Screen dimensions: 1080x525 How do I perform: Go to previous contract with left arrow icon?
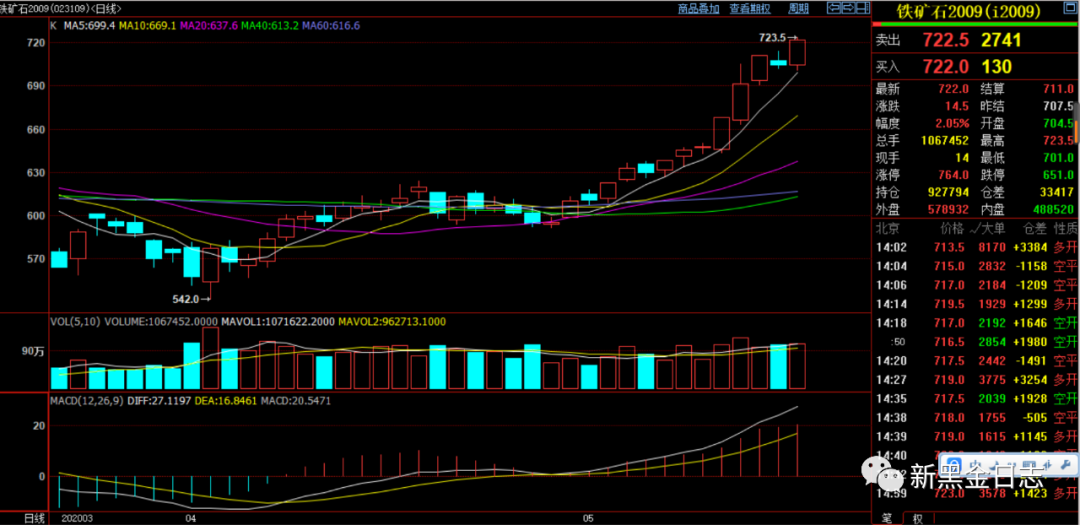tap(833, 8)
